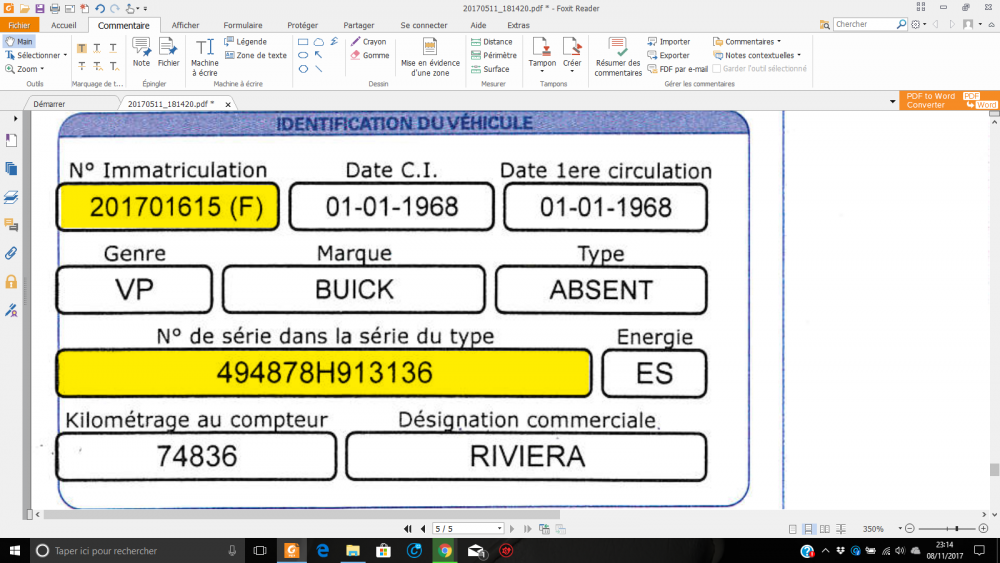1000x563 pixels.
Task: Choose the Surface measure tool
Action: point(490,69)
